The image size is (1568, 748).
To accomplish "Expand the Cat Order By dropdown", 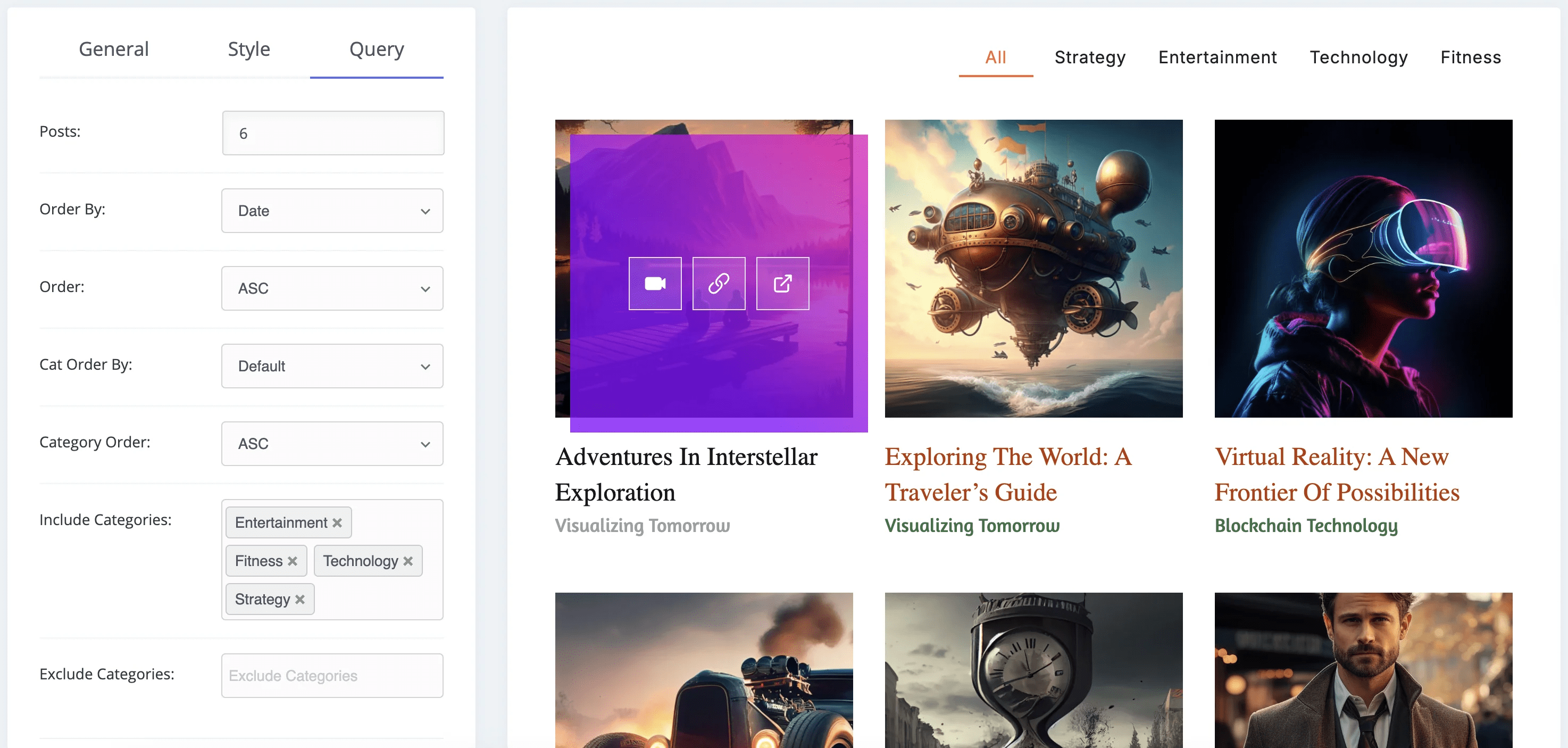I will (x=332, y=367).
